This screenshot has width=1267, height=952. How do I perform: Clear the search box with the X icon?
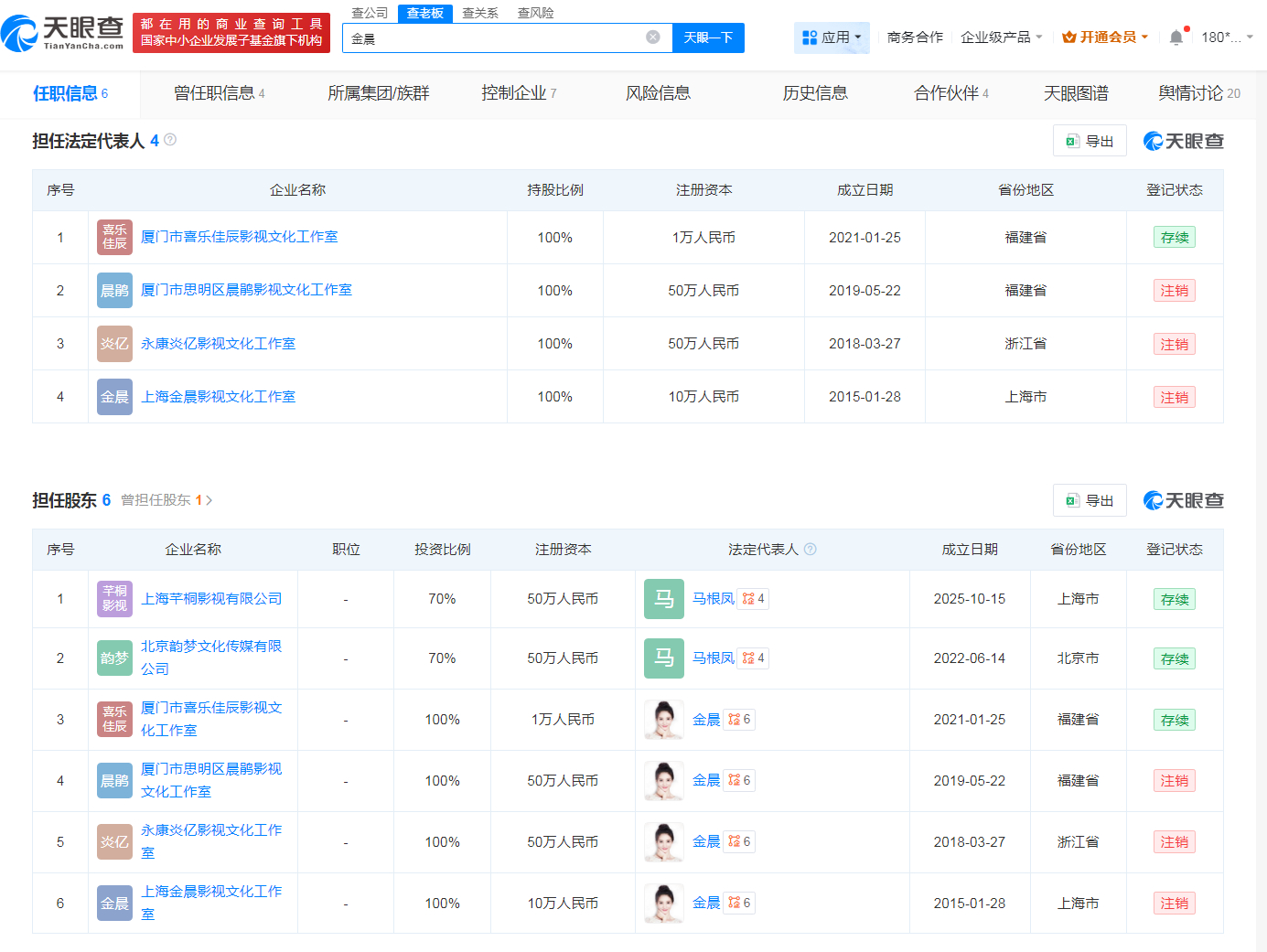click(652, 37)
